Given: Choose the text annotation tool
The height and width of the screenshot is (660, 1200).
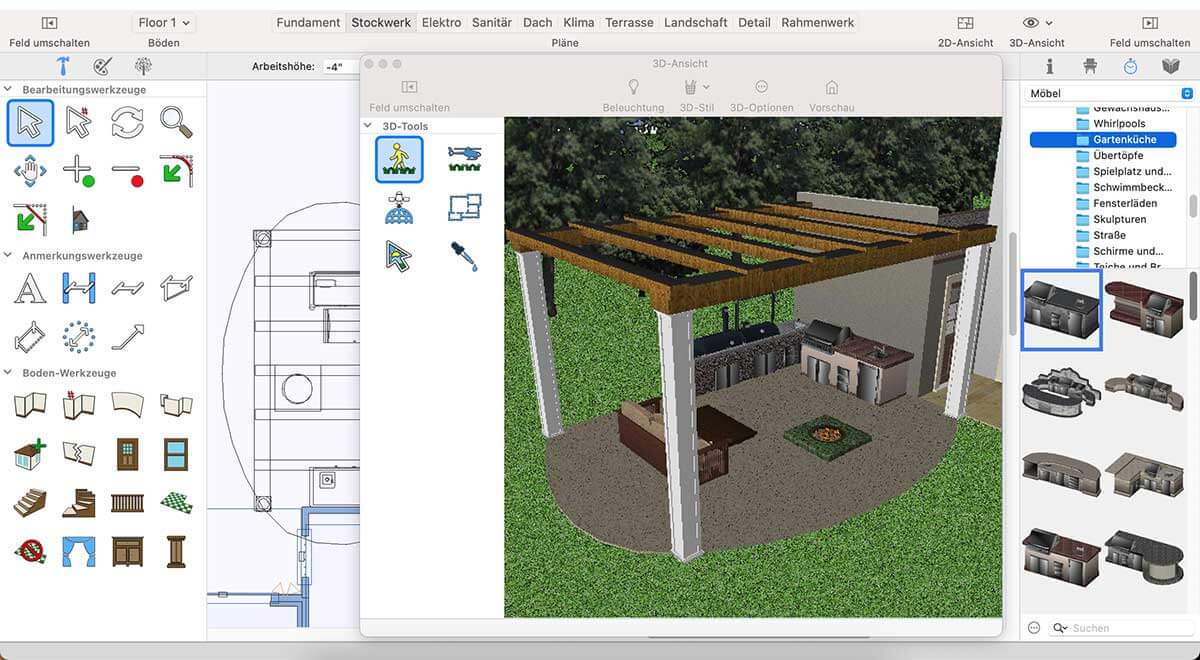Looking at the screenshot, I should click(30, 288).
